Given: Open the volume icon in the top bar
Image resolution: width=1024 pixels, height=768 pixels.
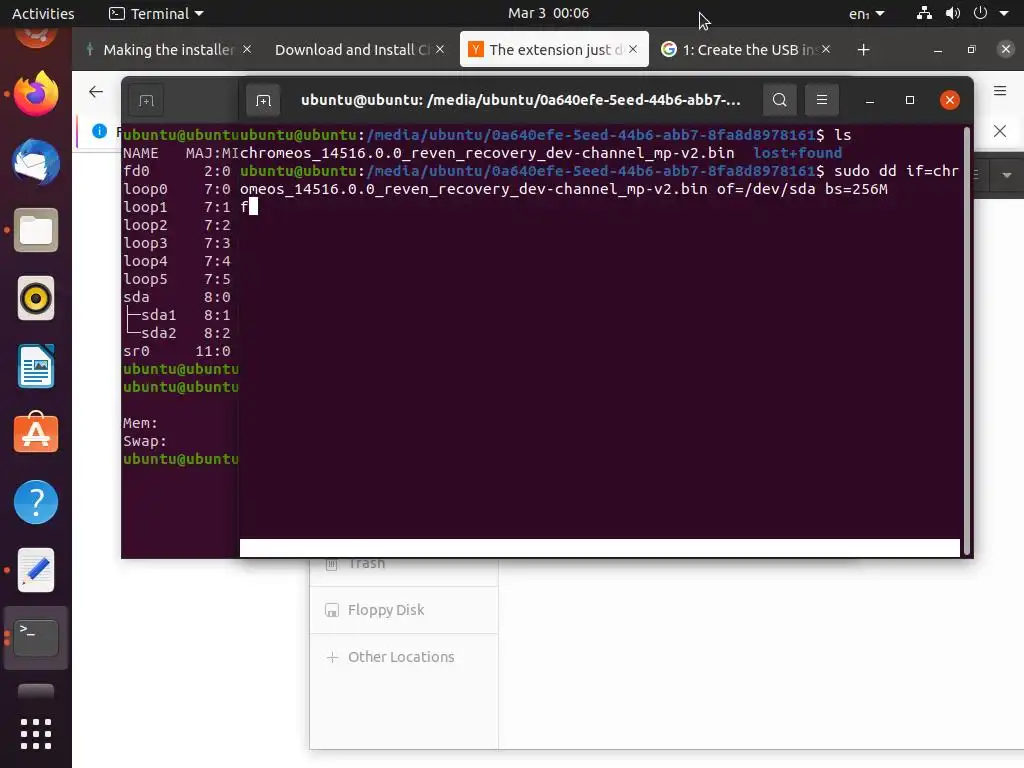Looking at the screenshot, I should [953, 13].
